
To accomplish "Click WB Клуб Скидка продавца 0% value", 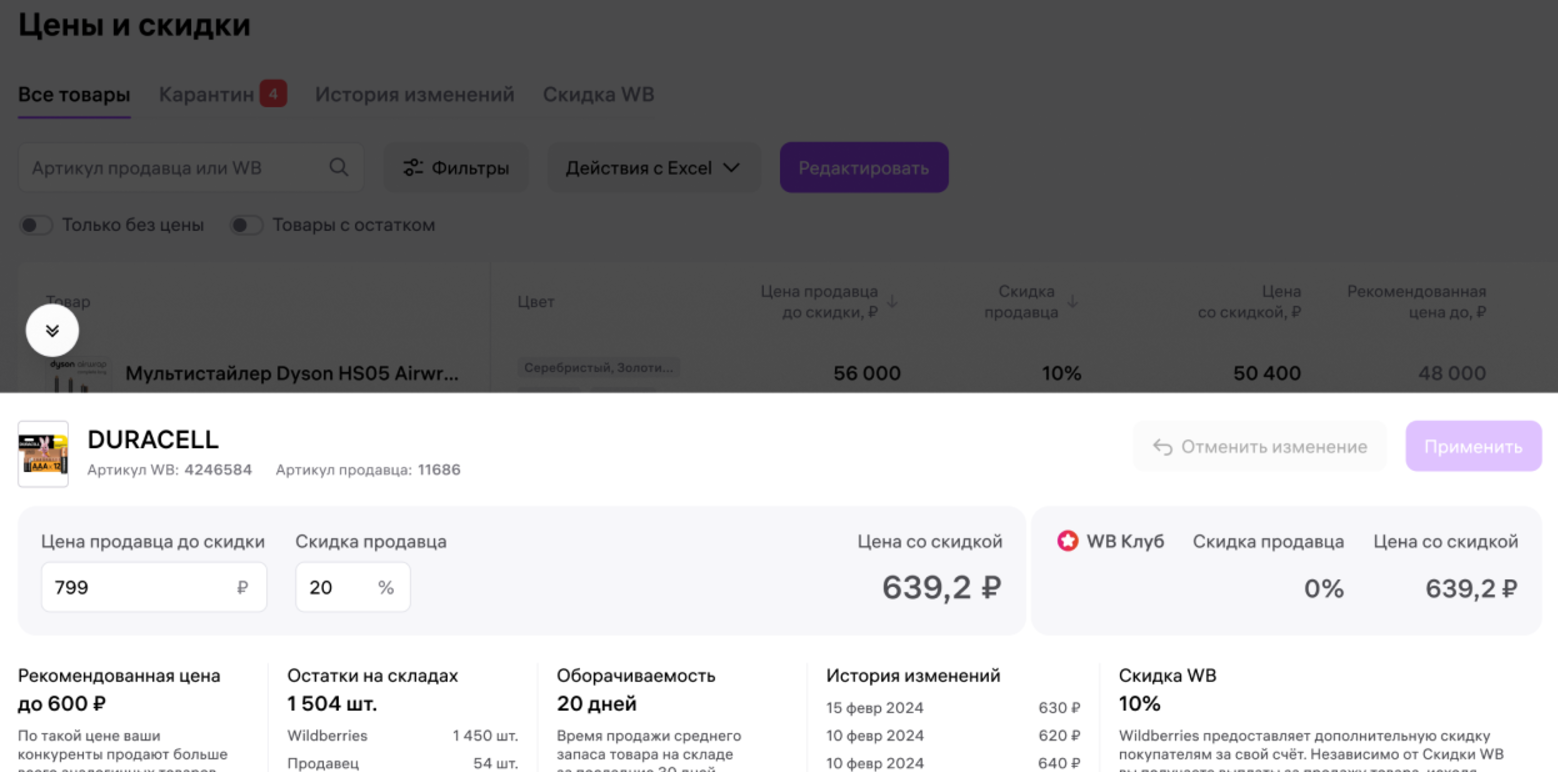I will pyautogui.click(x=1324, y=589).
